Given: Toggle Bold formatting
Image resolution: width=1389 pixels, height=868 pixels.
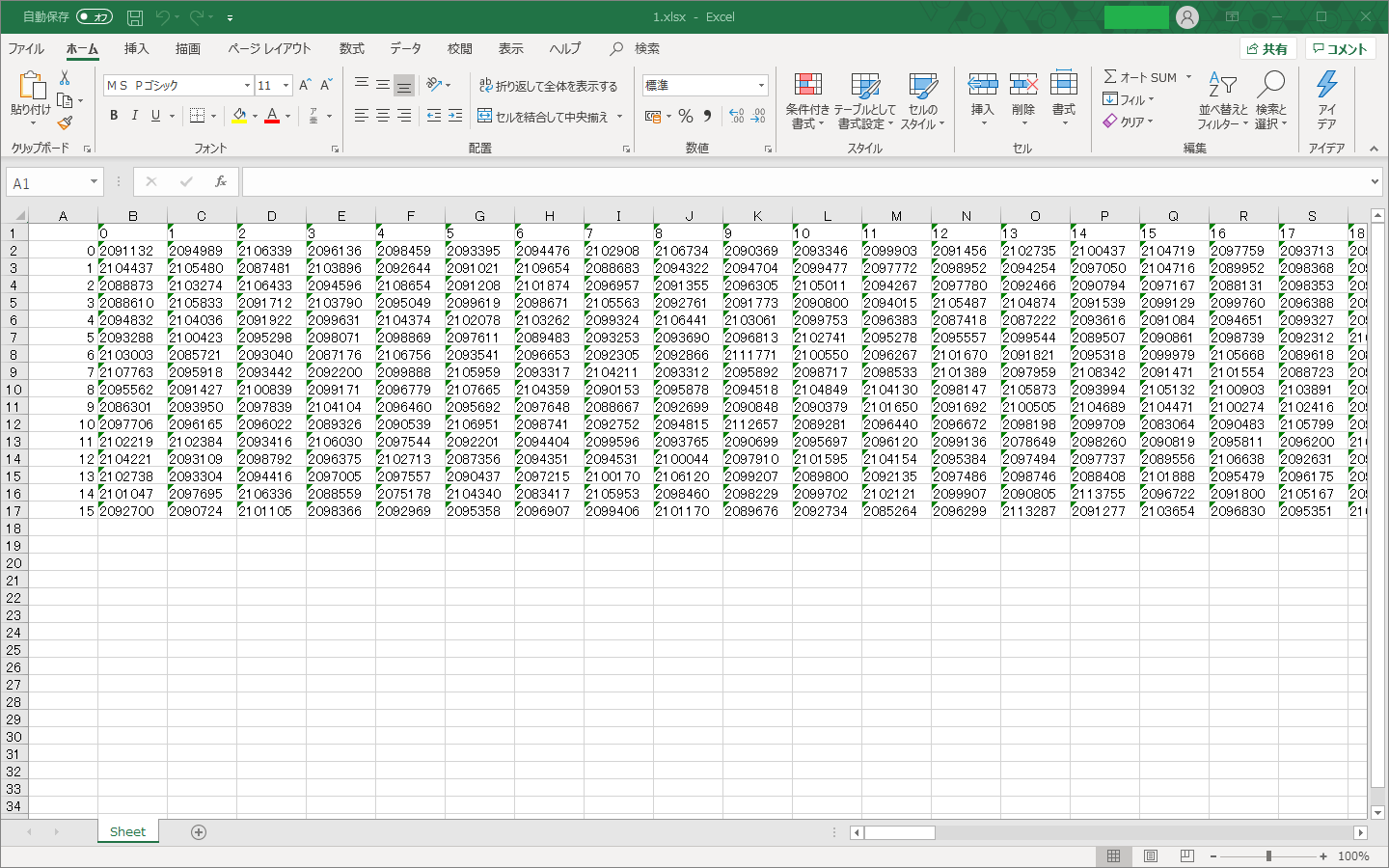Looking at the screenshot, I should pyautogui.click(x=114, y=116).
